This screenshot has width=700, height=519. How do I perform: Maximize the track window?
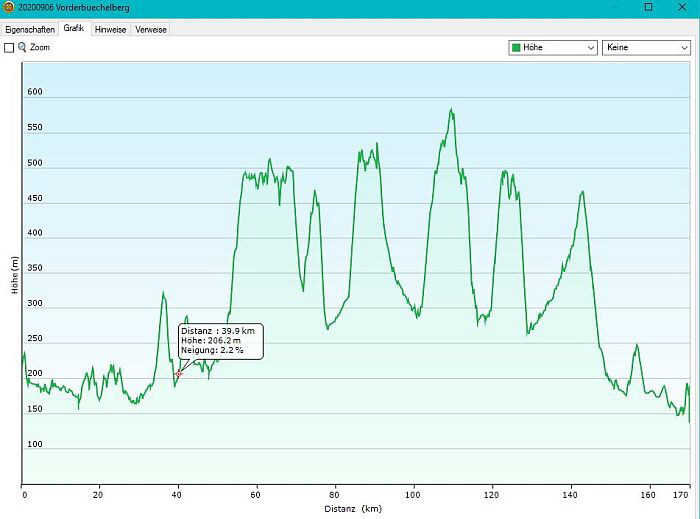648,7
